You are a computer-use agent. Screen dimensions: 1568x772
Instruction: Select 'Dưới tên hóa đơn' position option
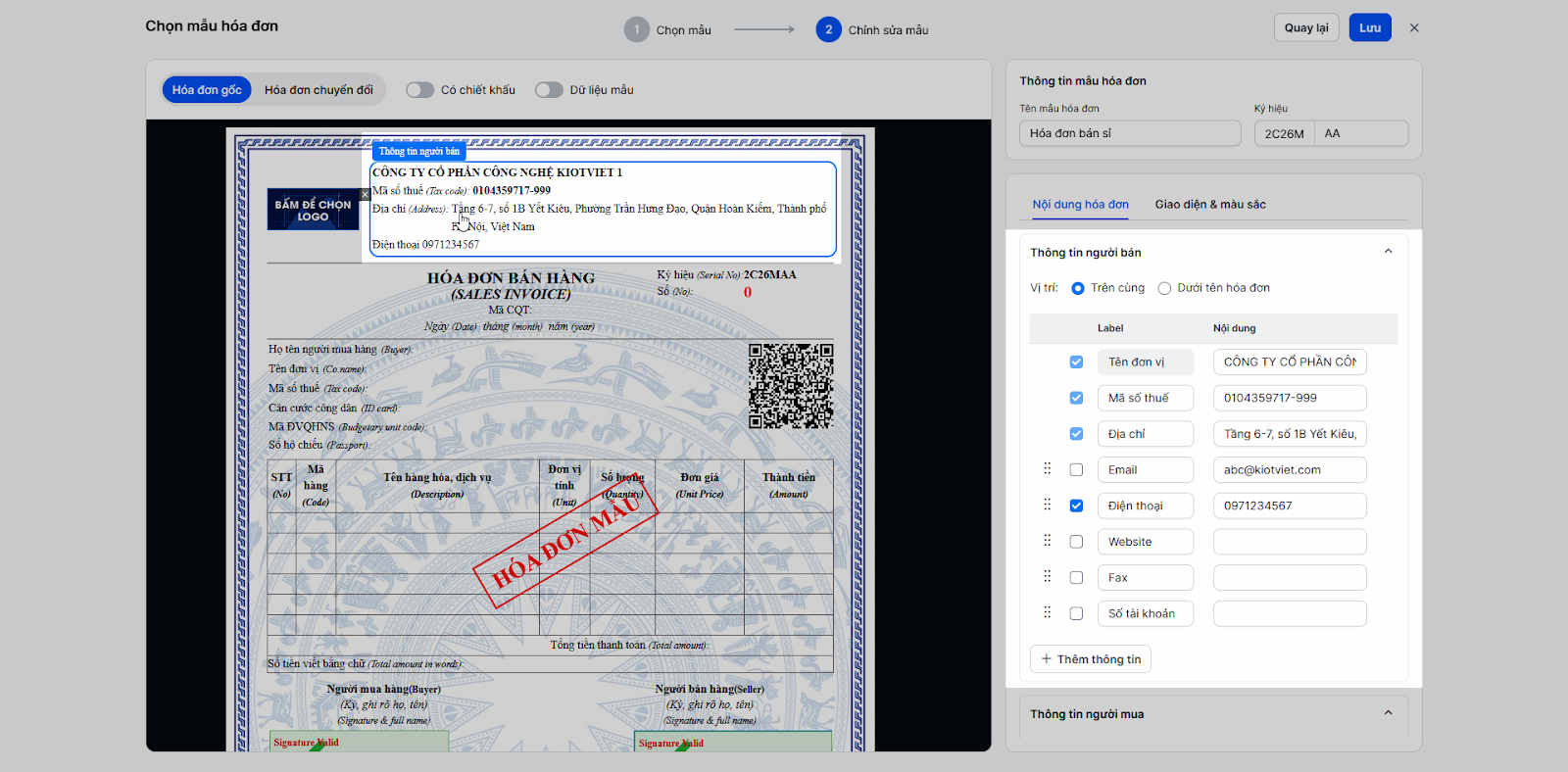[x=1164, y=288]
